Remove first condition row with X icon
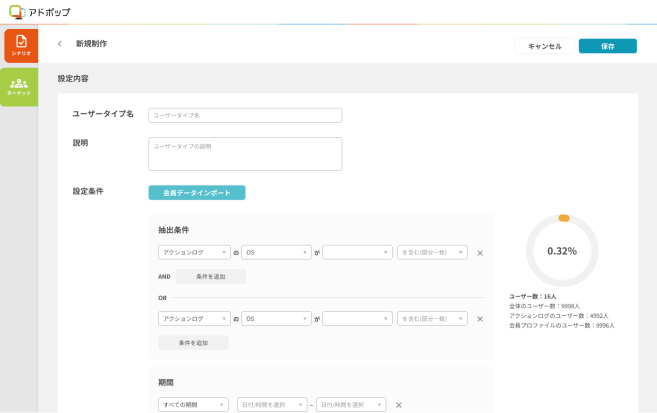This screenshot has height=413, width=657. [x=480, y=253]
